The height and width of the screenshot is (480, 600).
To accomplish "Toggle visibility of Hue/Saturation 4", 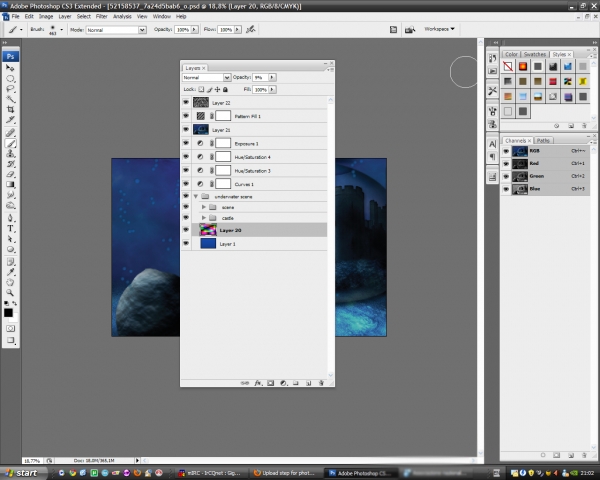I will tap(186, 157).
